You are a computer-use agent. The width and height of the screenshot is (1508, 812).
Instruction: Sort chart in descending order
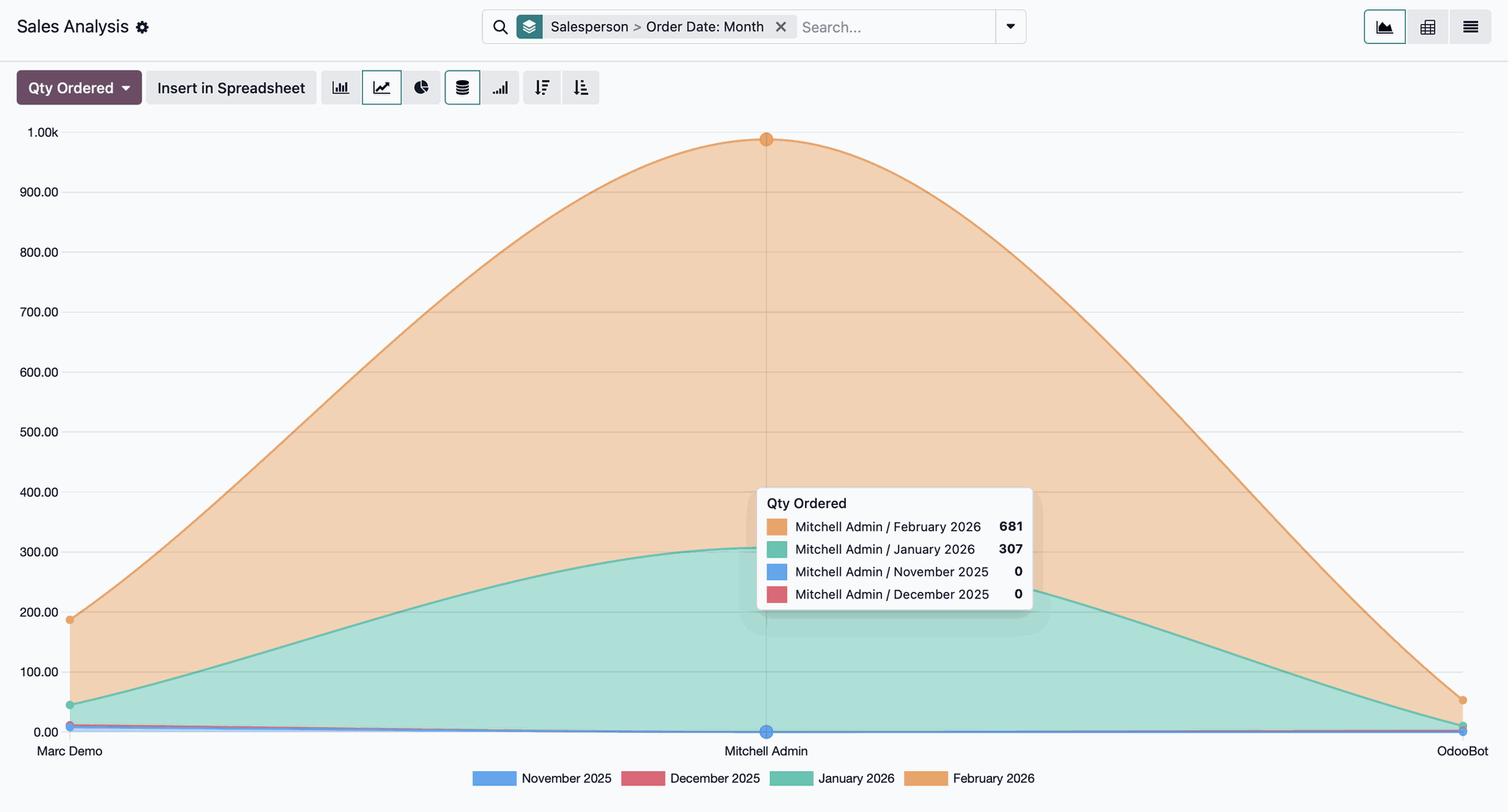pos(542,88)
